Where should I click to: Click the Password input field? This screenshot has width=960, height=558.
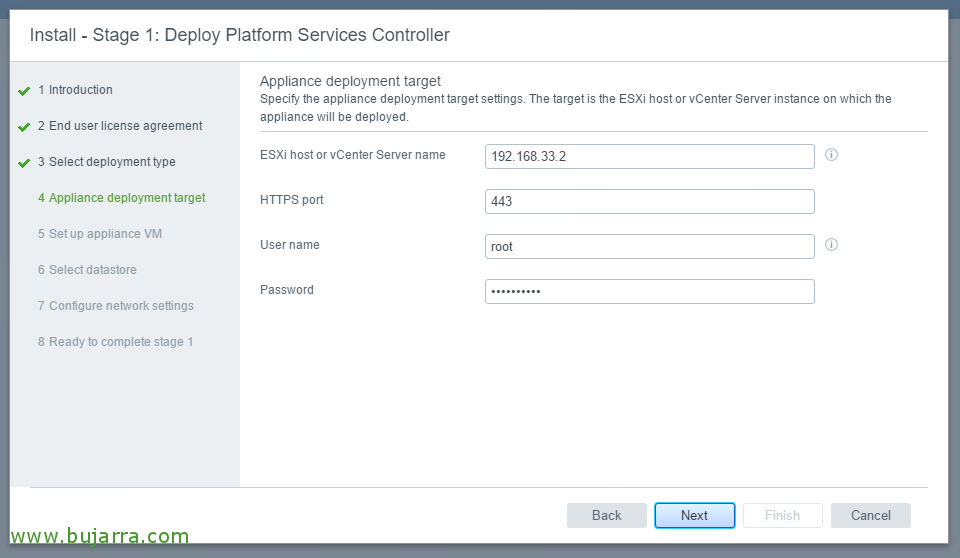pos(650,292)
